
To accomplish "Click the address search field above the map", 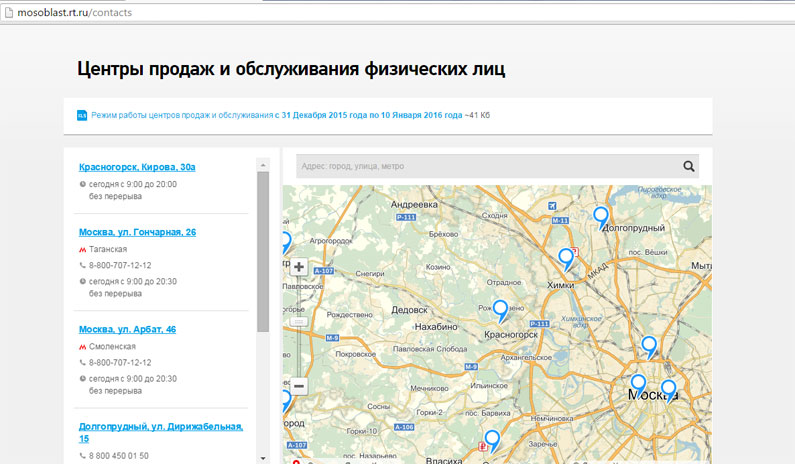I will pos(485,167).
